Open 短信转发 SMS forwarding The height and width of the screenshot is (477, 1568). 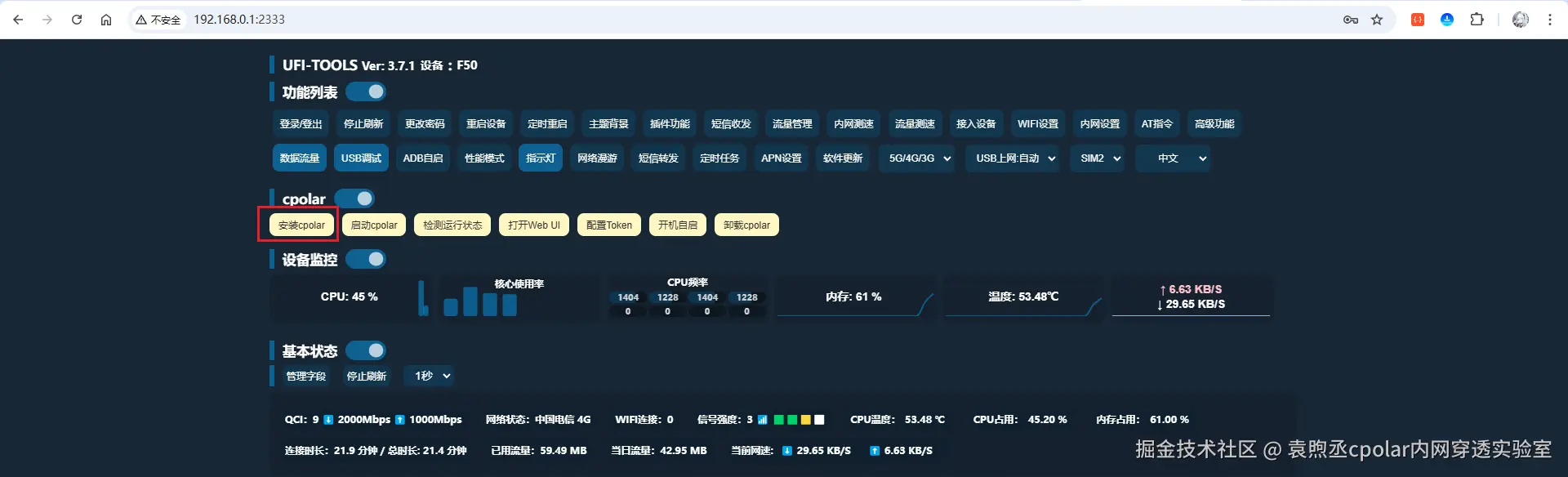pos(658,158)
